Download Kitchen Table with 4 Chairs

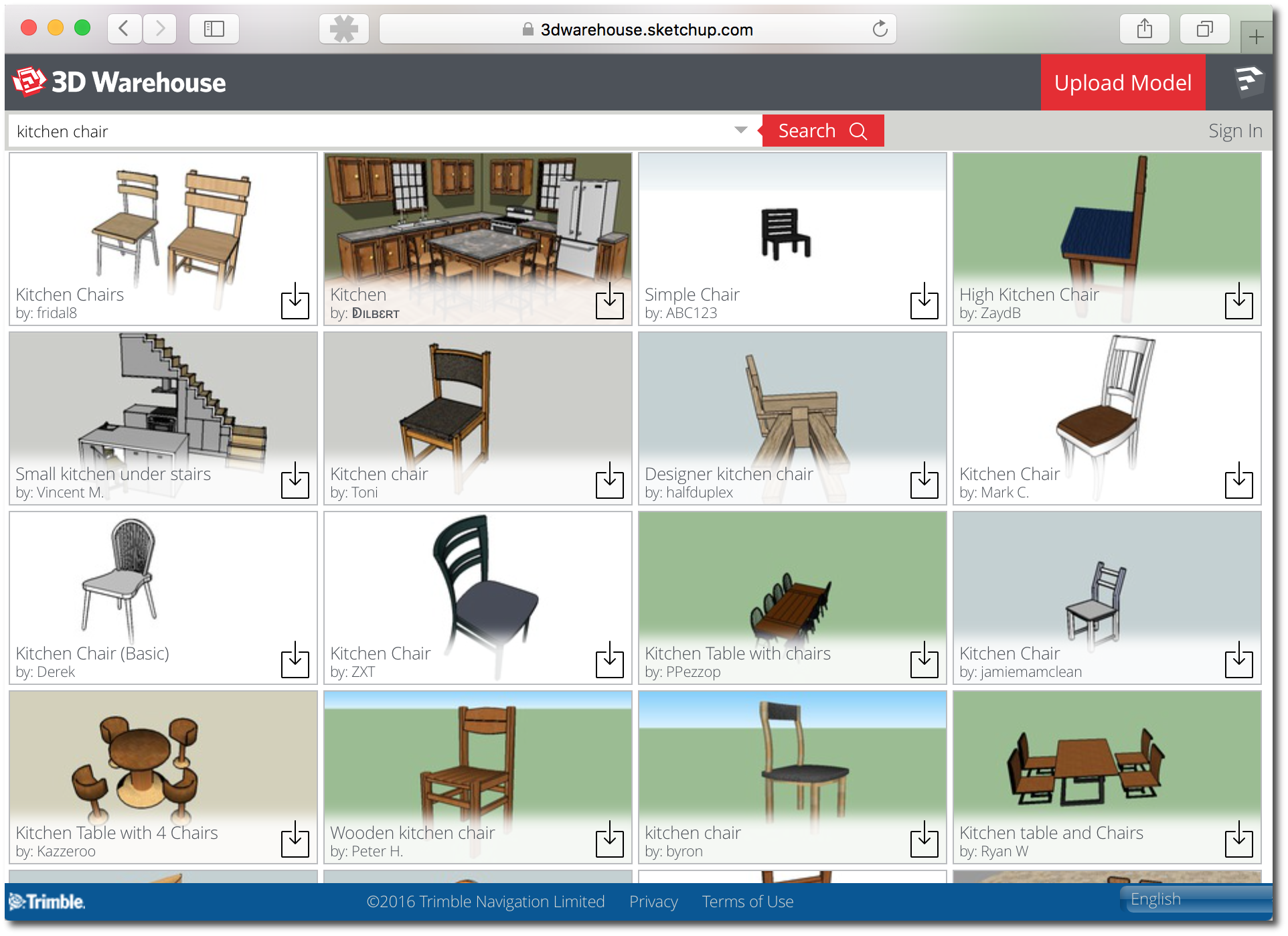click(295, 840)
